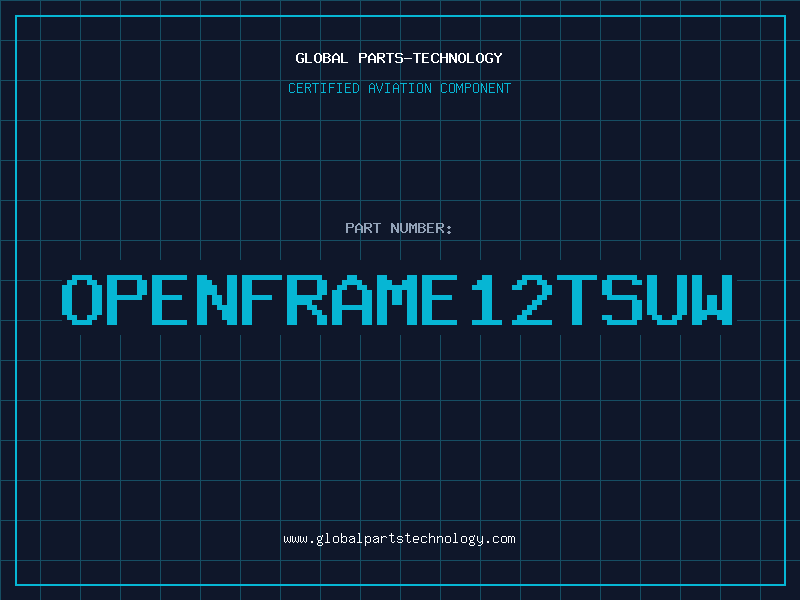Click the 'CERTIFIED AVIATION COMPONENT' subtitle

[399, 88]
